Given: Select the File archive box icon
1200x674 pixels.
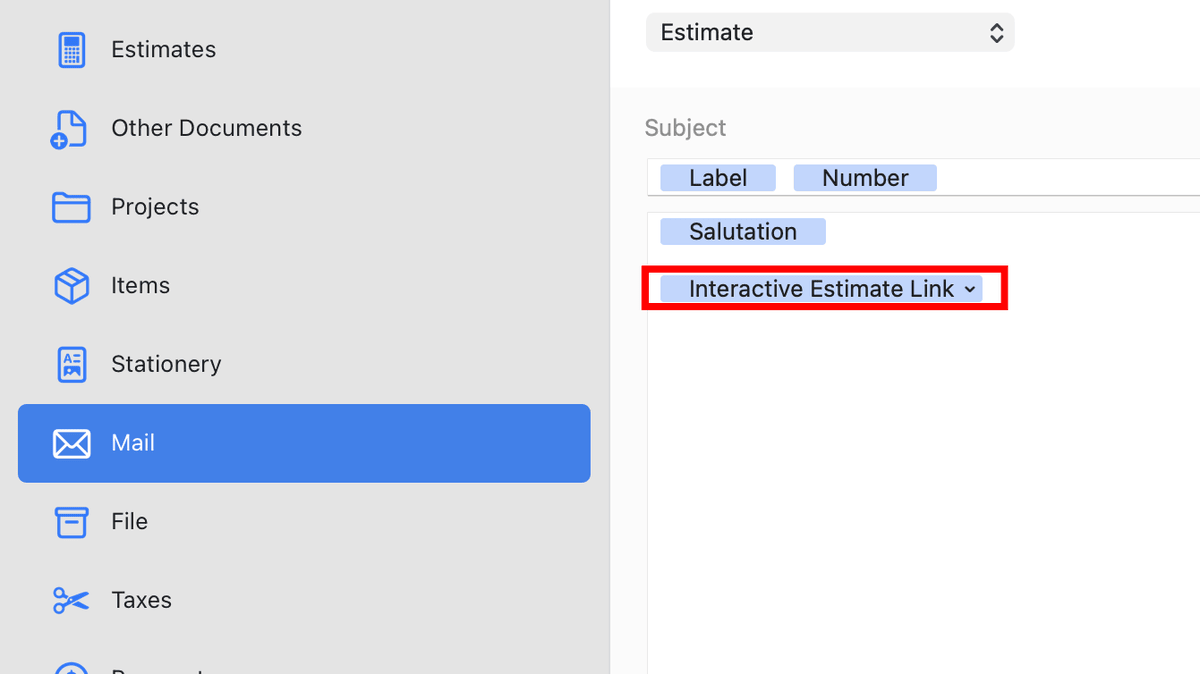Looking at the screenshot, I should (71, 521).
